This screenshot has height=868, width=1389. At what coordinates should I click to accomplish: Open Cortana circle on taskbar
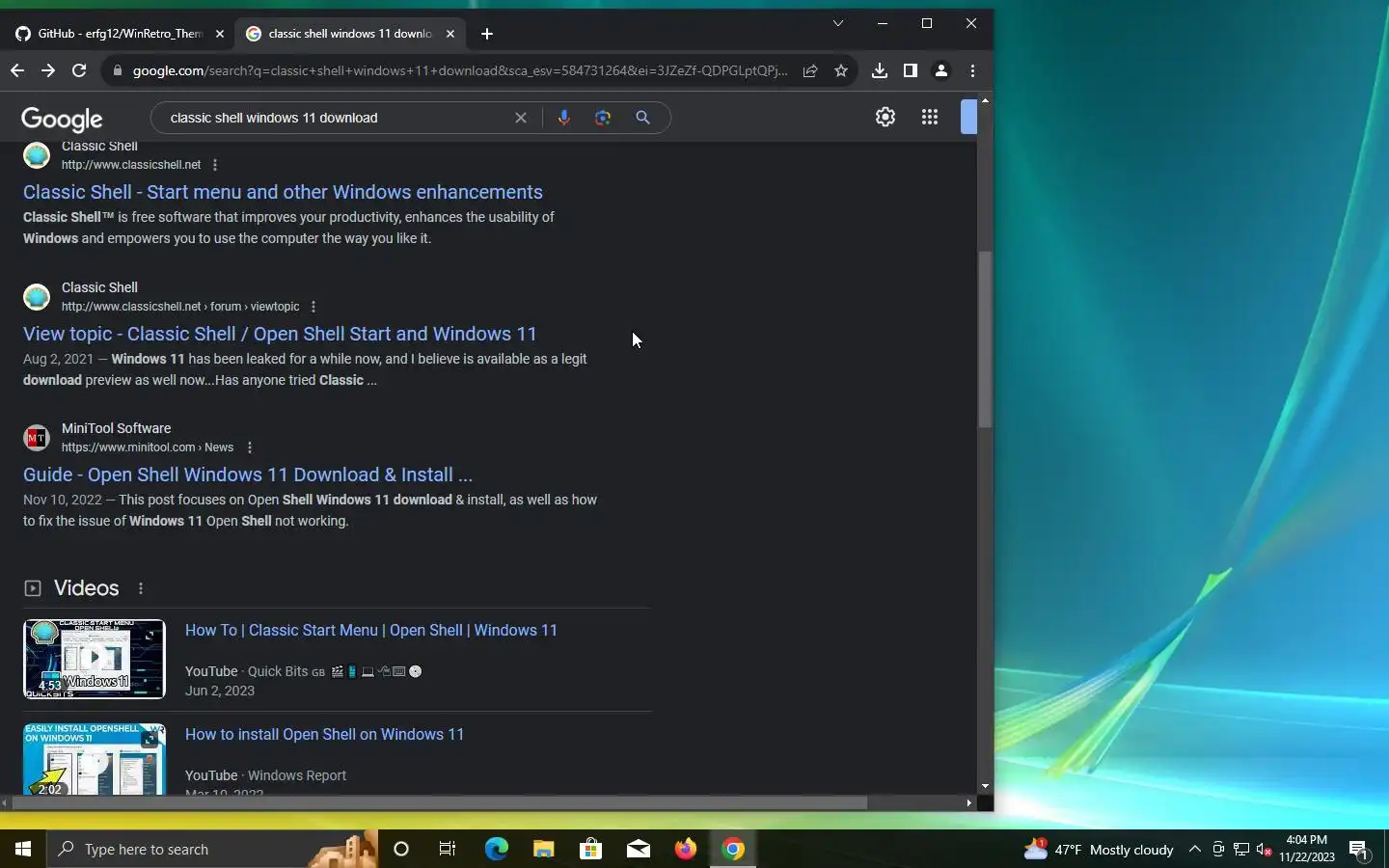pos(401,849)
